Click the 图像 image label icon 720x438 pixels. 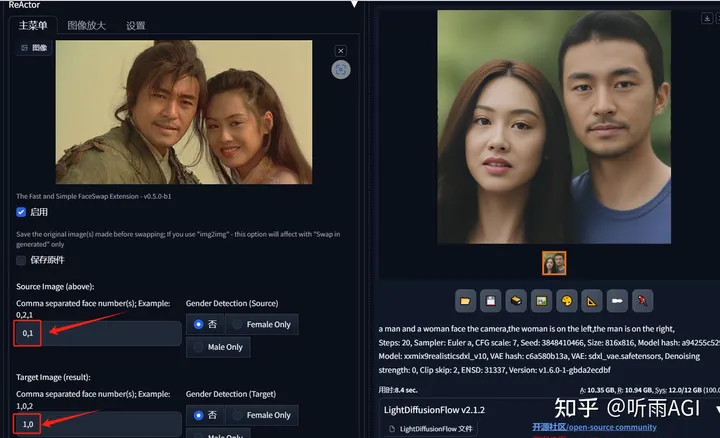(34, 48)
